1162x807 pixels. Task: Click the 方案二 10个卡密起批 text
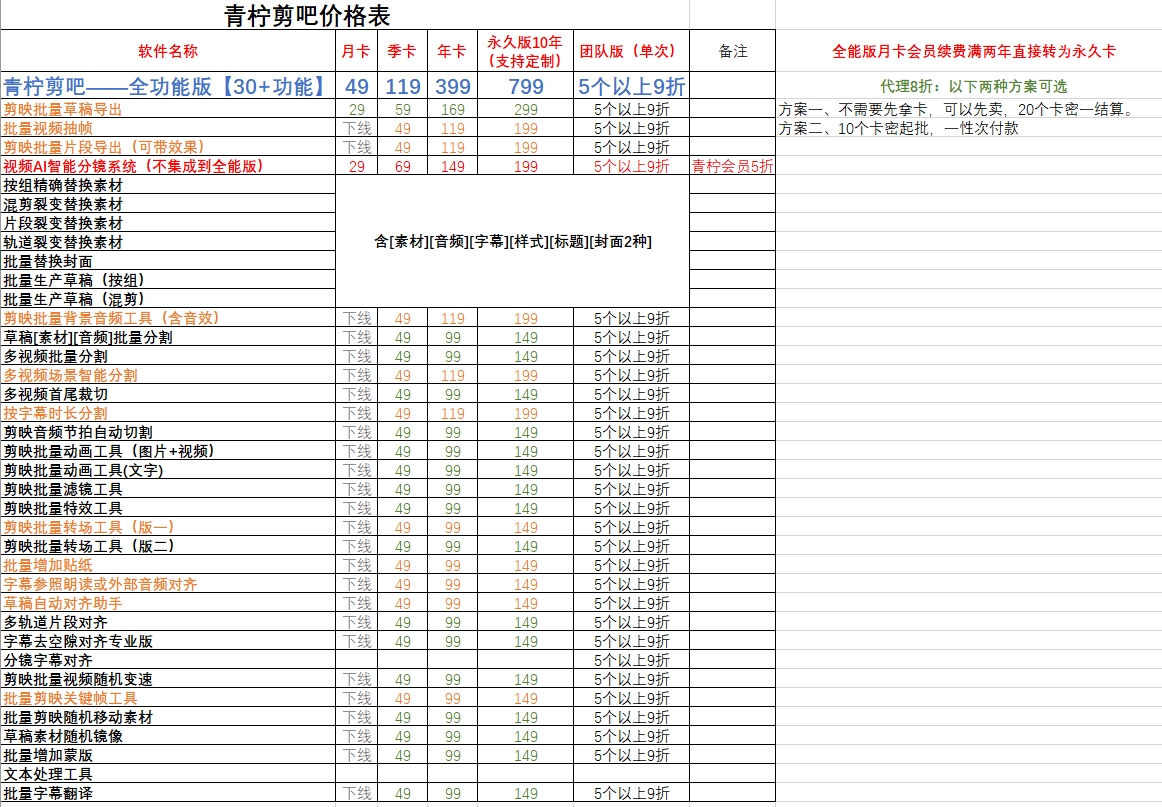(898, 128)
